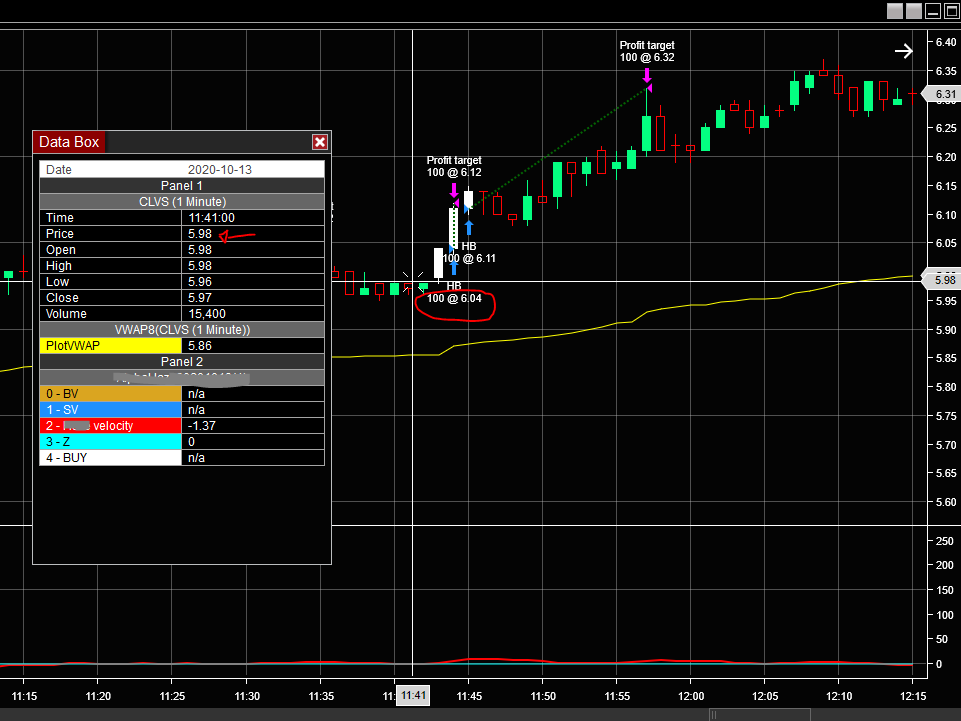The width and height of the screenshot is (961, 721).
Task: Click the 12:00 time axis label
Action: point(691,696)
